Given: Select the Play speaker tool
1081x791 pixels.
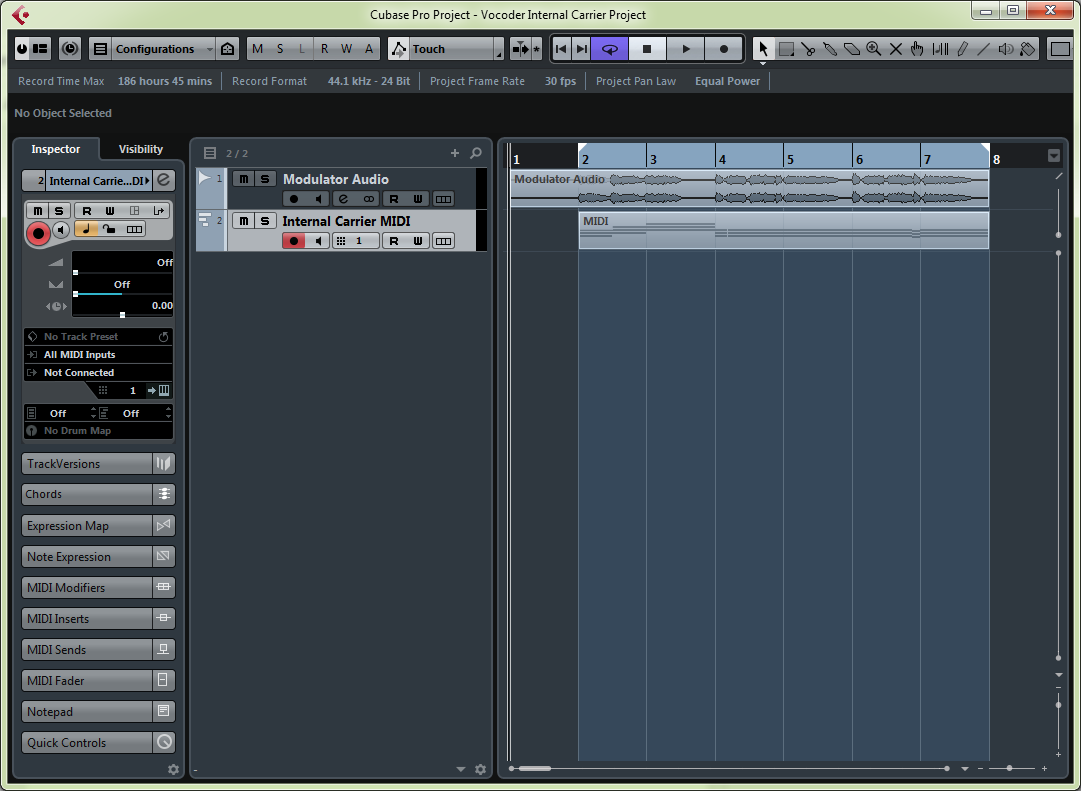Looking at the screenshot, I should click(x=1006, y=49).
